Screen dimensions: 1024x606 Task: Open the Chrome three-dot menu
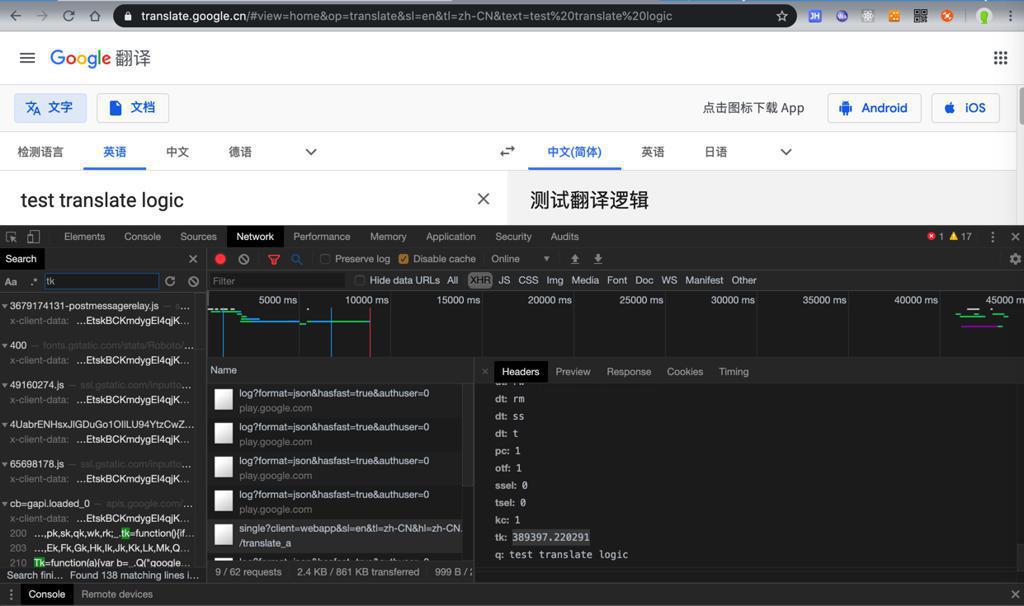tap(1010, 16)
